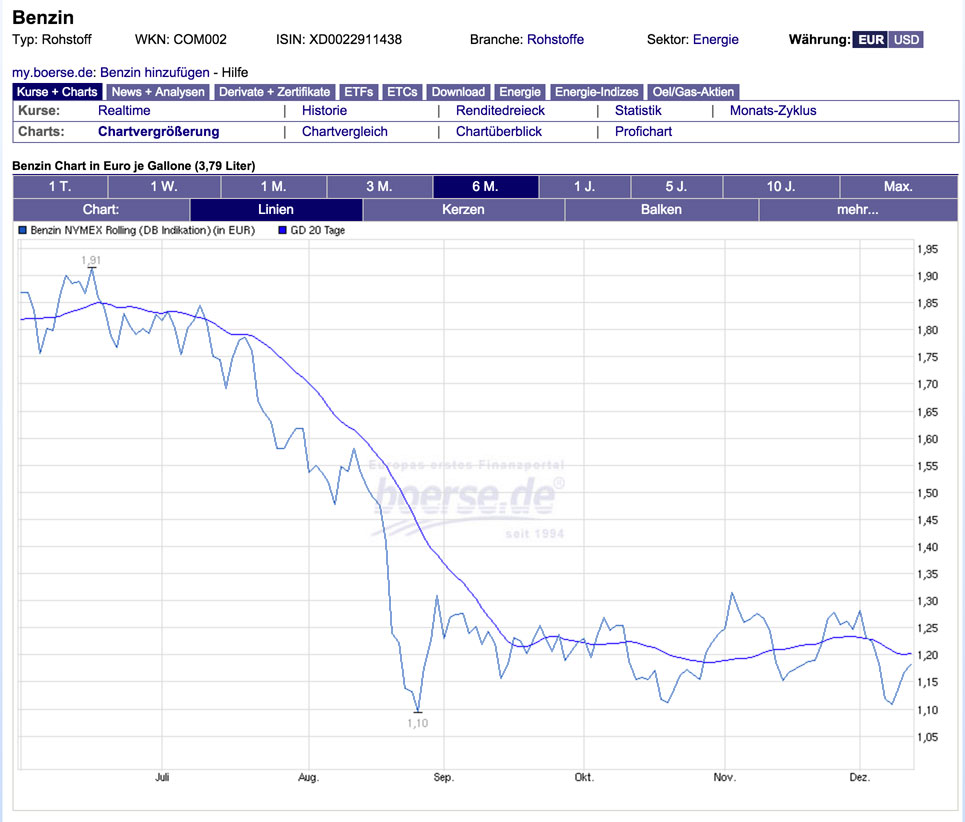
Task: Open the Historie link
Action: (324, 111)
